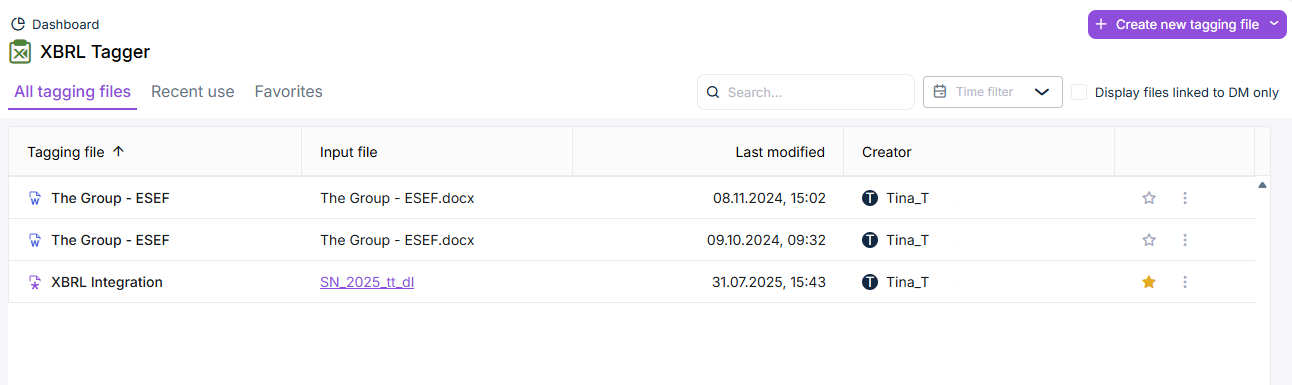This screenshot has width=1292, height=385.
Task: Click the Word file icon for the 09.10.2024 row
Action: [x=35, y=240]
